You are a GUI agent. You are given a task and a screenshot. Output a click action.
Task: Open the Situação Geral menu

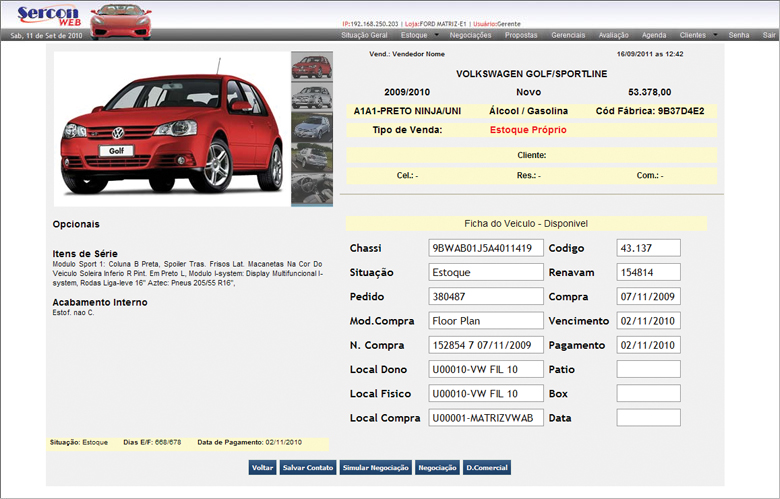[x=364, y=35]
